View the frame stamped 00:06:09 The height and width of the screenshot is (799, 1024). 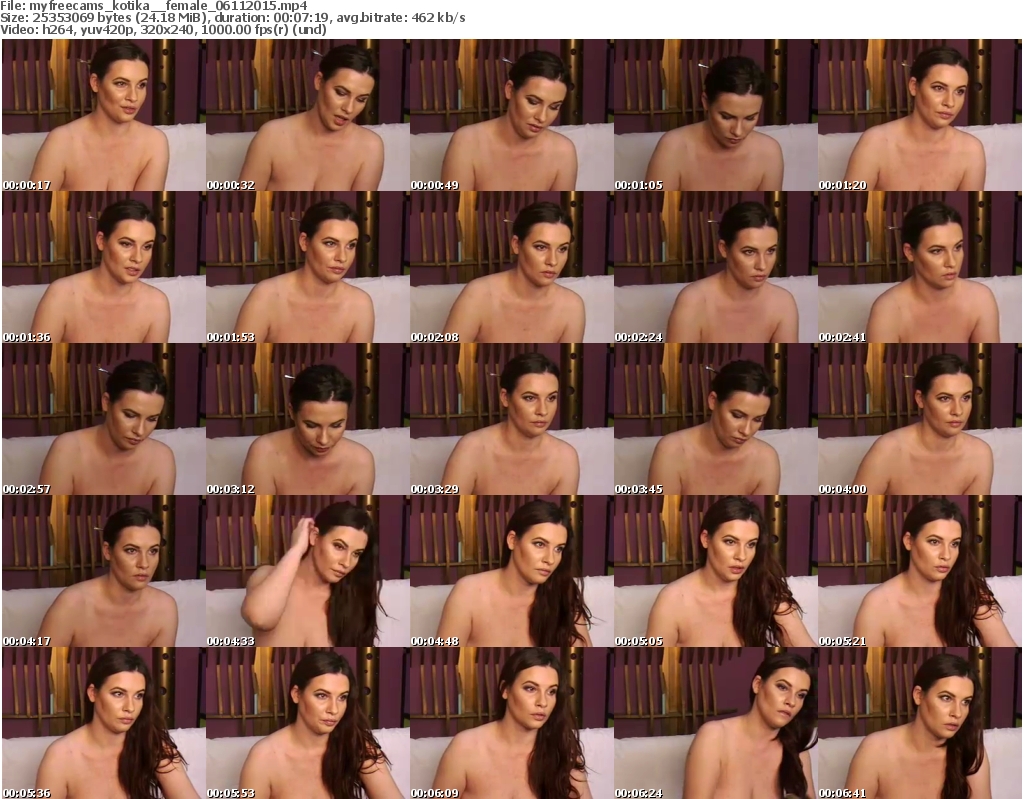(511, 723)
